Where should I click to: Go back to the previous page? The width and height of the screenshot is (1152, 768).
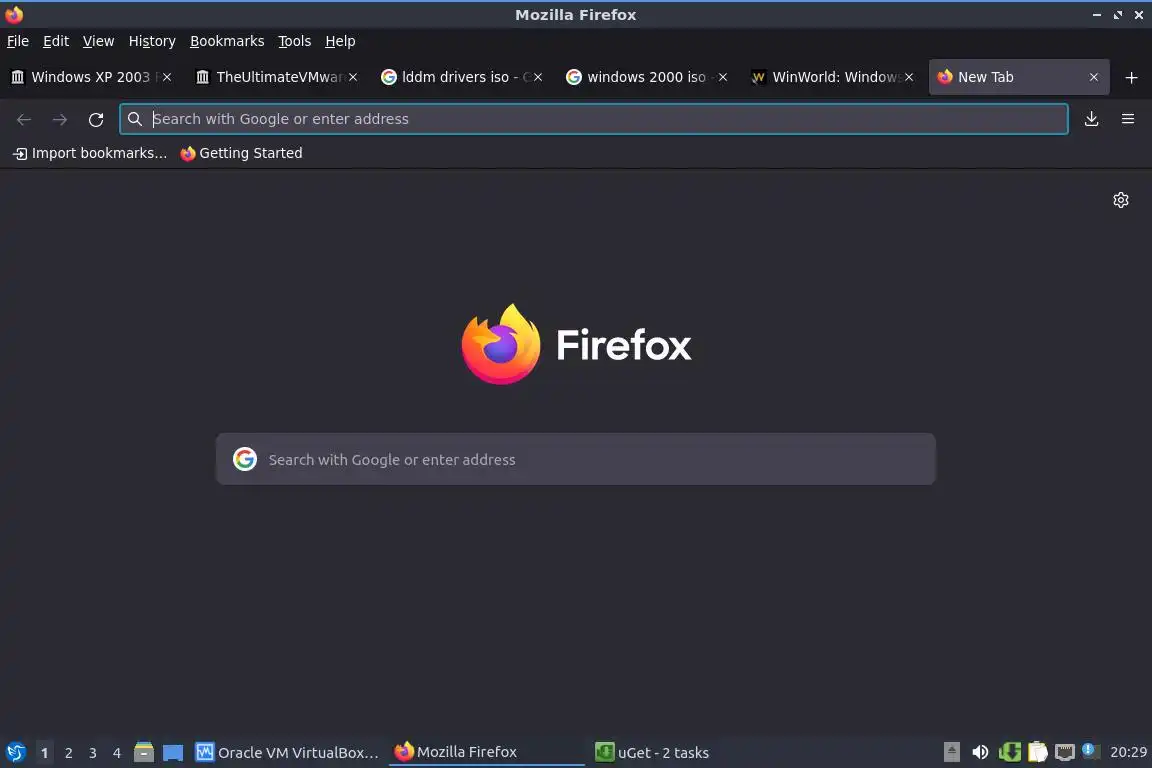tap(24, 119)
